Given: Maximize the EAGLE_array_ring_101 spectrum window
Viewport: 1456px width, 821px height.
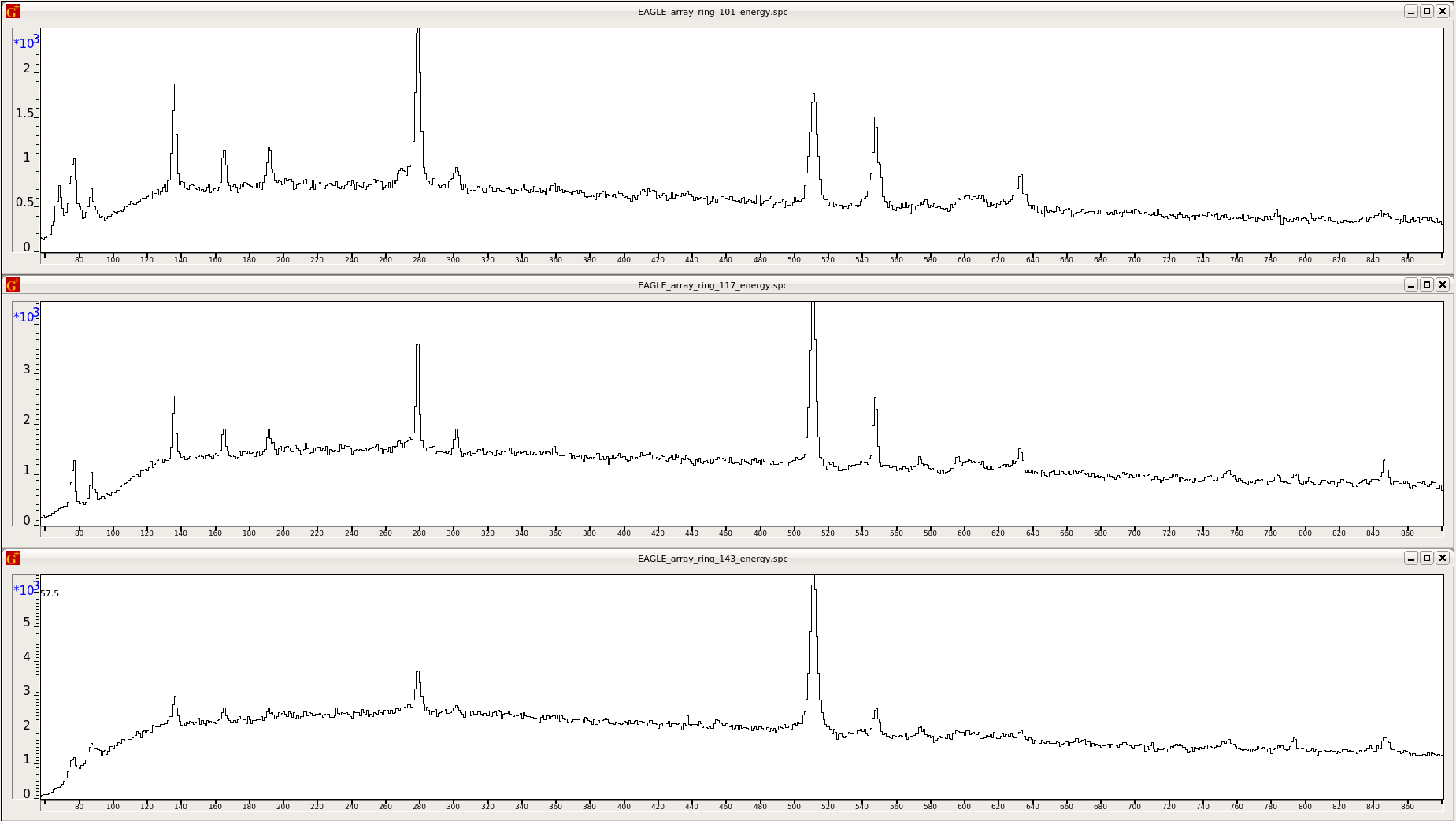Looking at the screenshot, I should (1426, 11).
